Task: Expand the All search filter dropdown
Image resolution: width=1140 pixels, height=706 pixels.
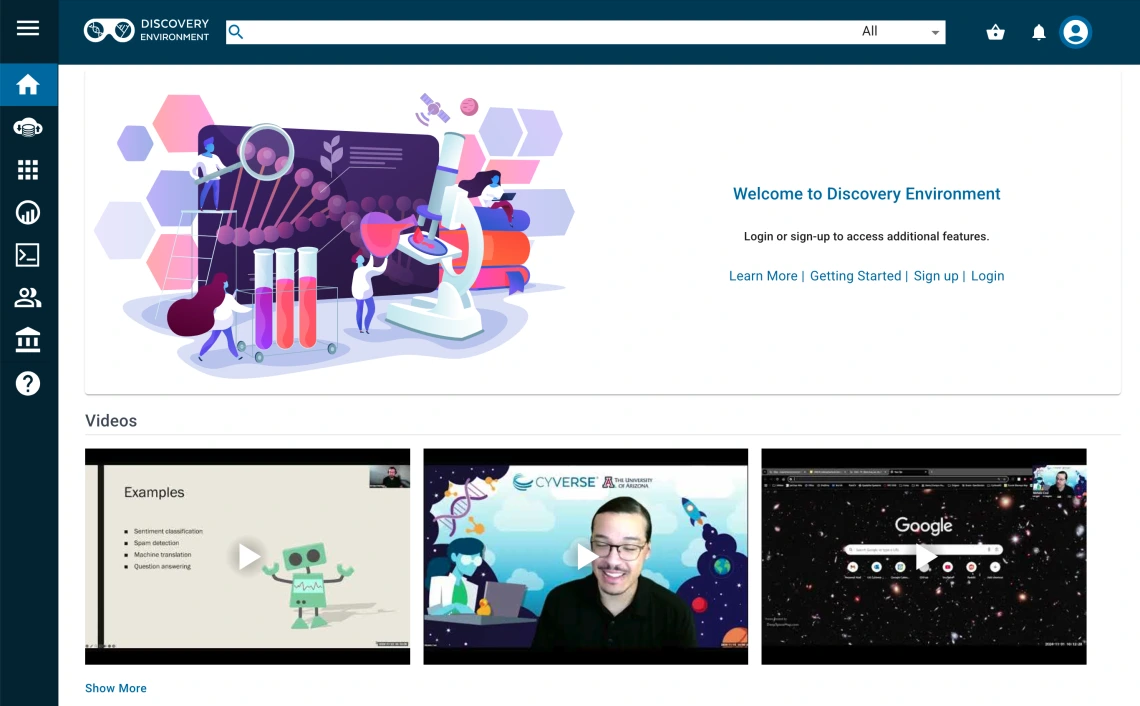Action: (x=900, y=32)
